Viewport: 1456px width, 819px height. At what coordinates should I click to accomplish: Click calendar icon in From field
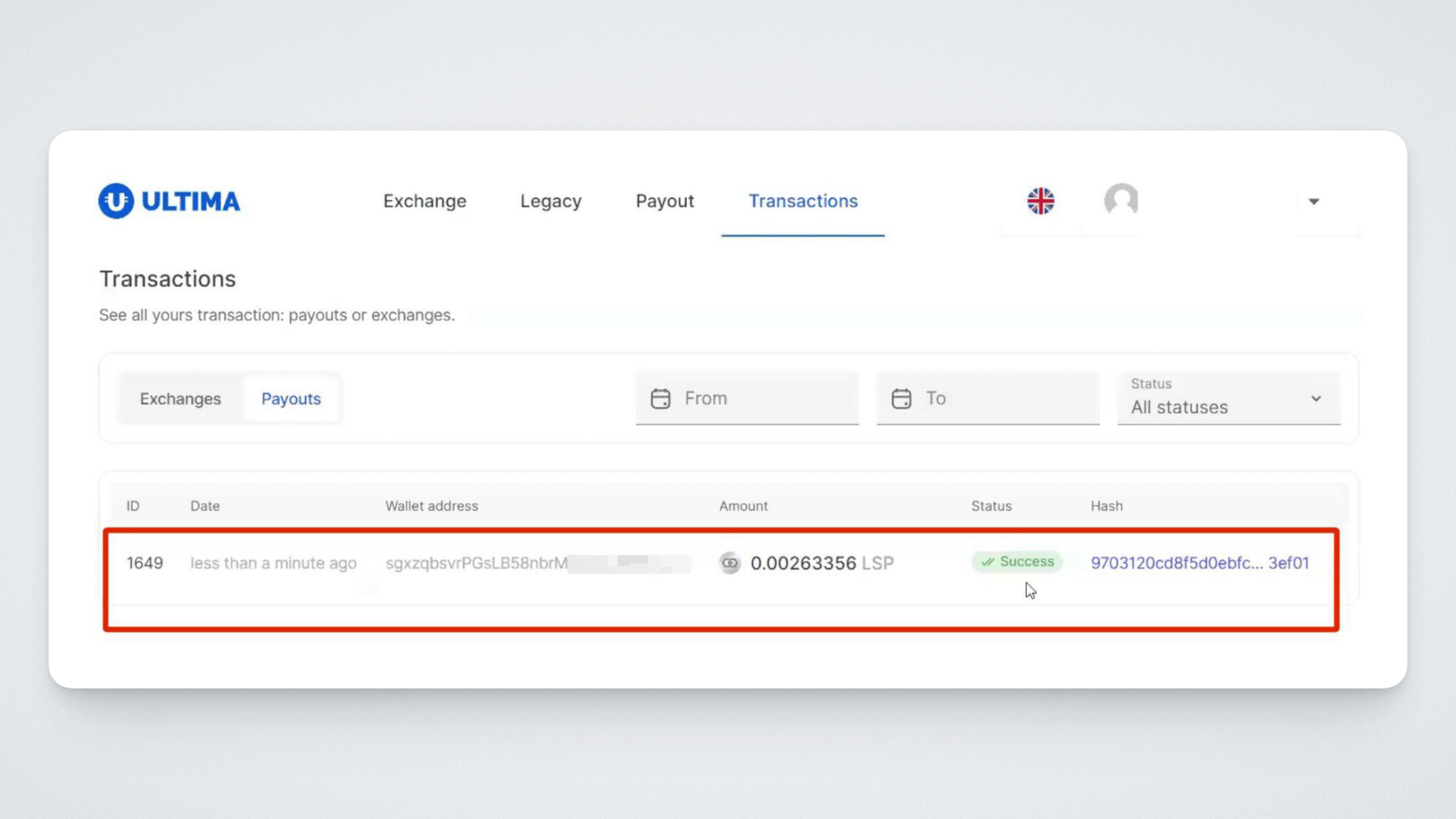(x=661, y=398)
